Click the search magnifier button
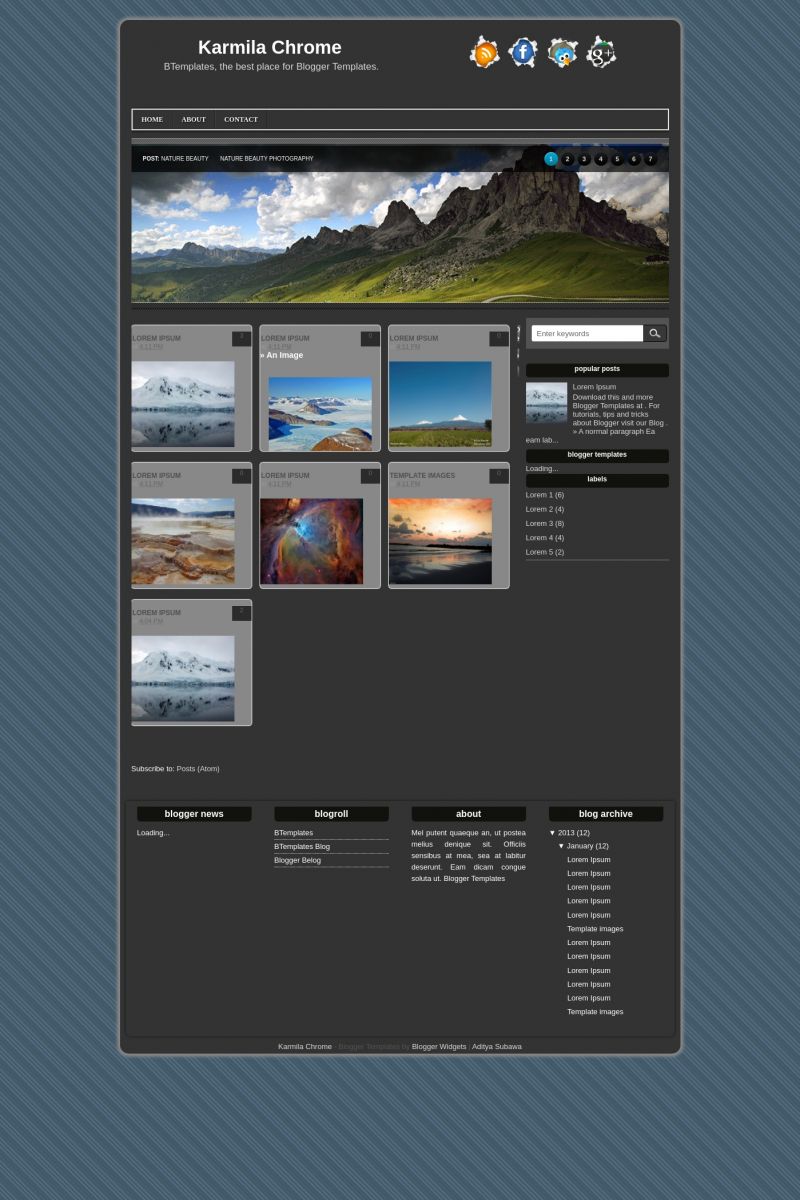 (x=654, y=333)
